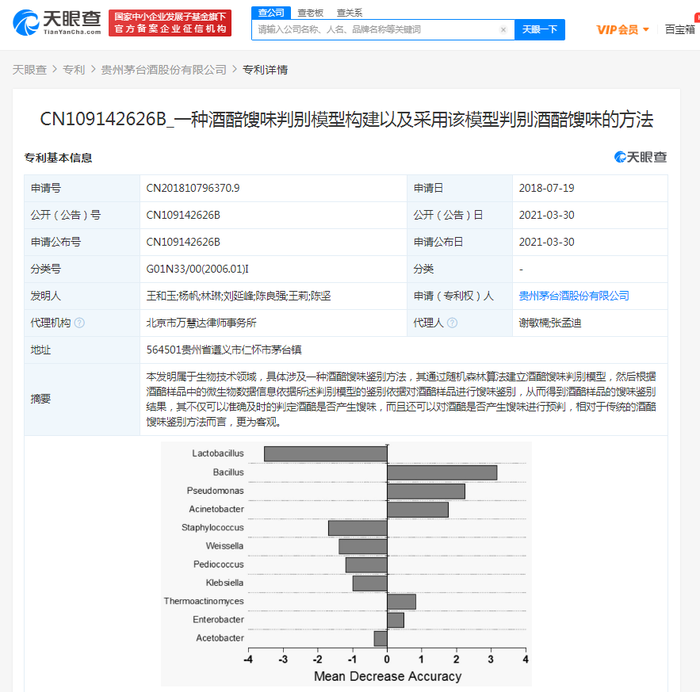Click the address 564501贵州省遵义市仁怀市茅台镇
This screenshot has width=700, height=692.
[x=224, y=350]
